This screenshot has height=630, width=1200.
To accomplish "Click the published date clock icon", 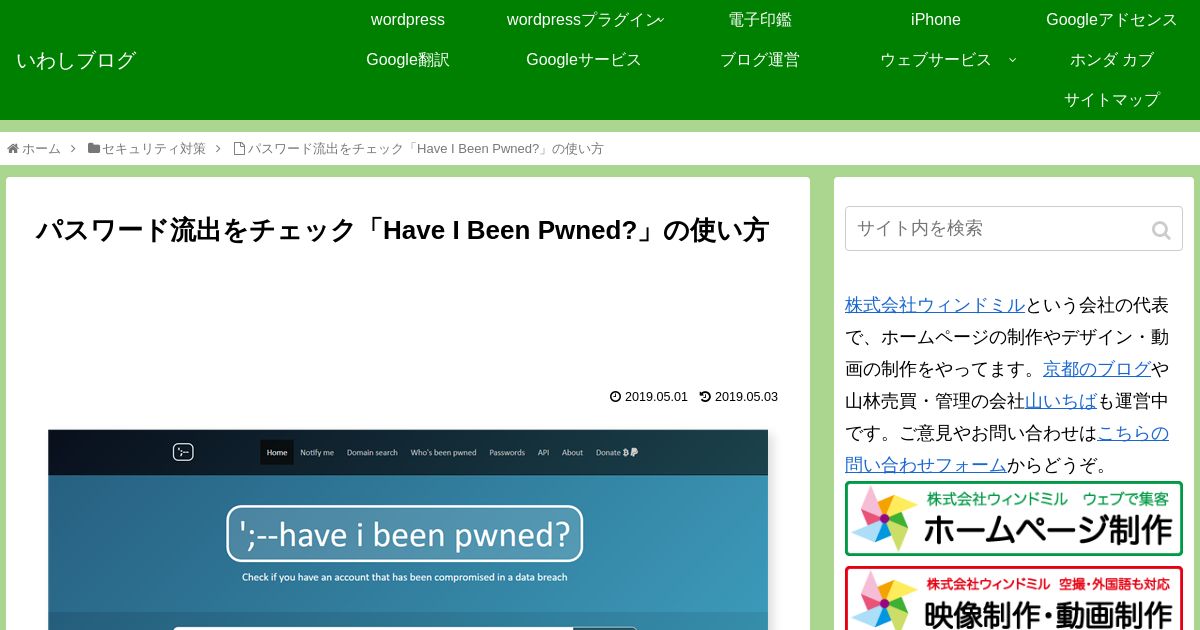I will click(615, 397).
